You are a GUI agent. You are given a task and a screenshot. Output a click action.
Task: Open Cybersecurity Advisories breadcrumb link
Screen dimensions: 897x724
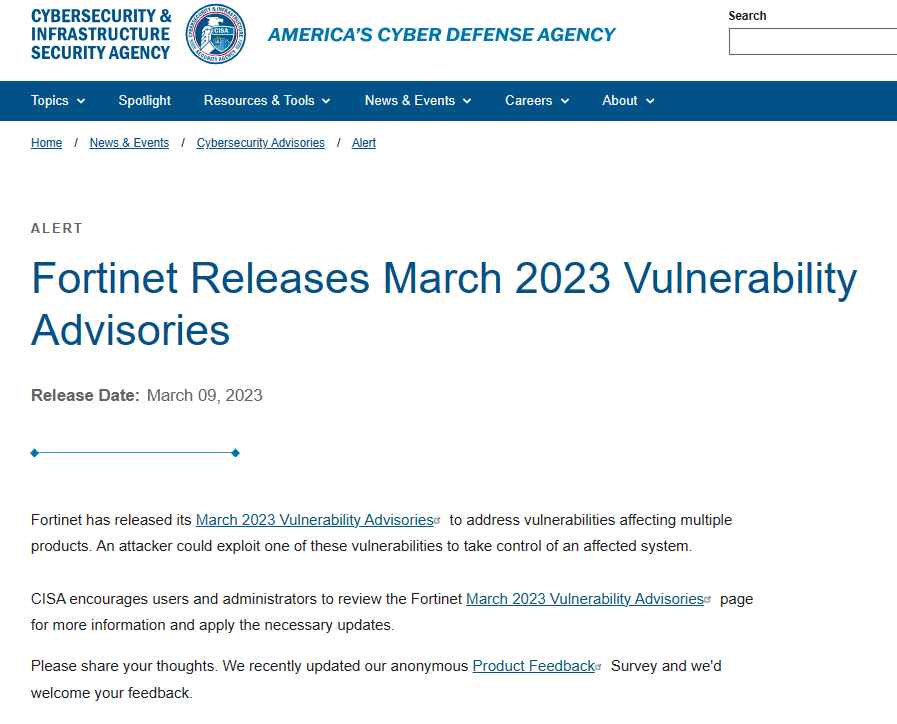point(260,143)
